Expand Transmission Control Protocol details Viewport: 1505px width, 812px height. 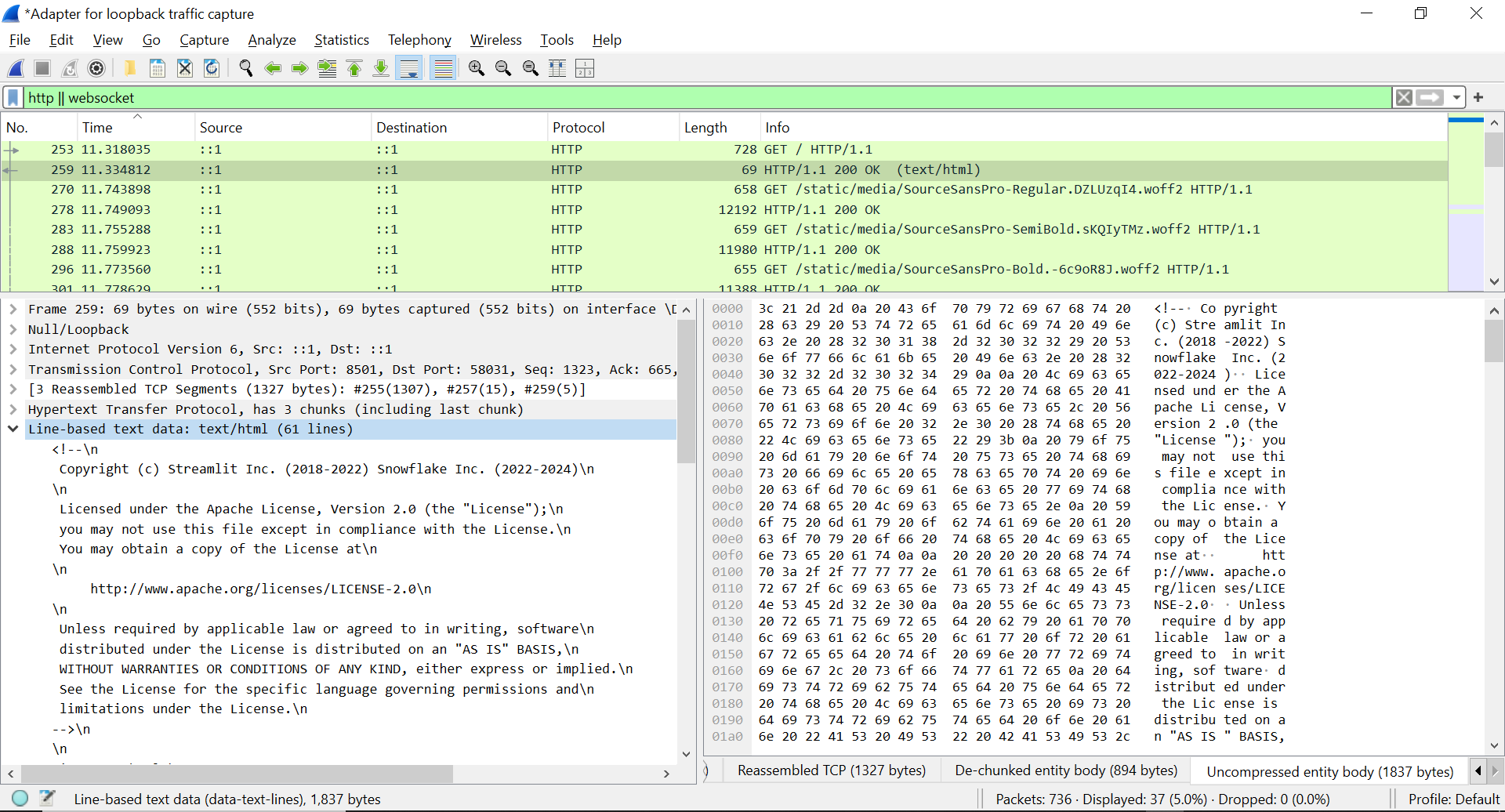(13, 369)
